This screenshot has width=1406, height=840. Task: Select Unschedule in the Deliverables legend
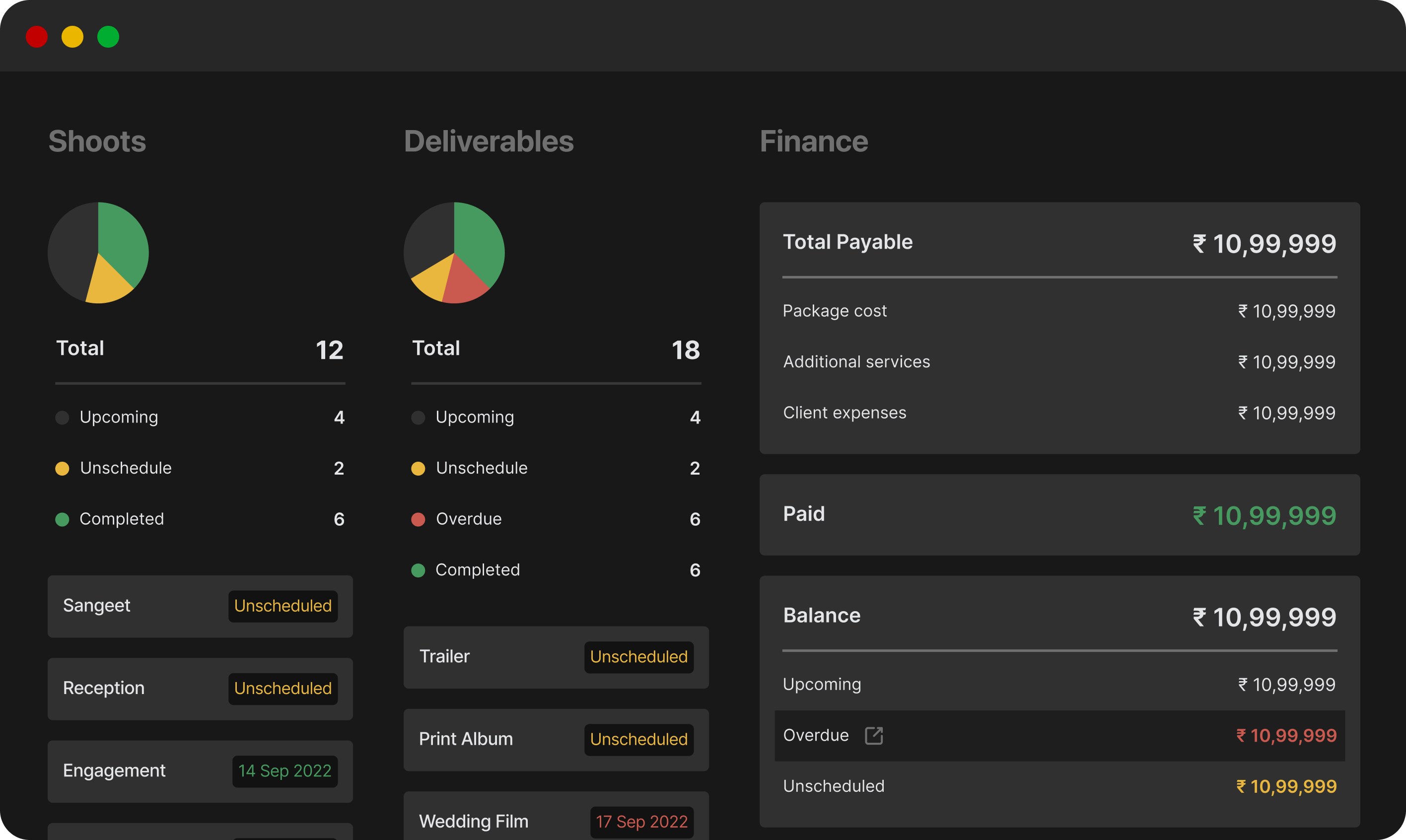tap(557, 468)
